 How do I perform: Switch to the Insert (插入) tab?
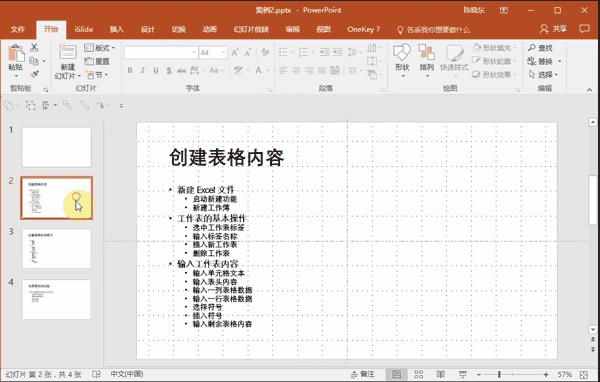(x=116, y=29)
